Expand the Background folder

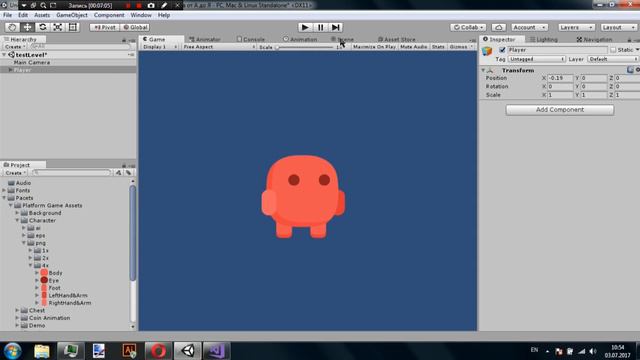(x=17, y=213)
